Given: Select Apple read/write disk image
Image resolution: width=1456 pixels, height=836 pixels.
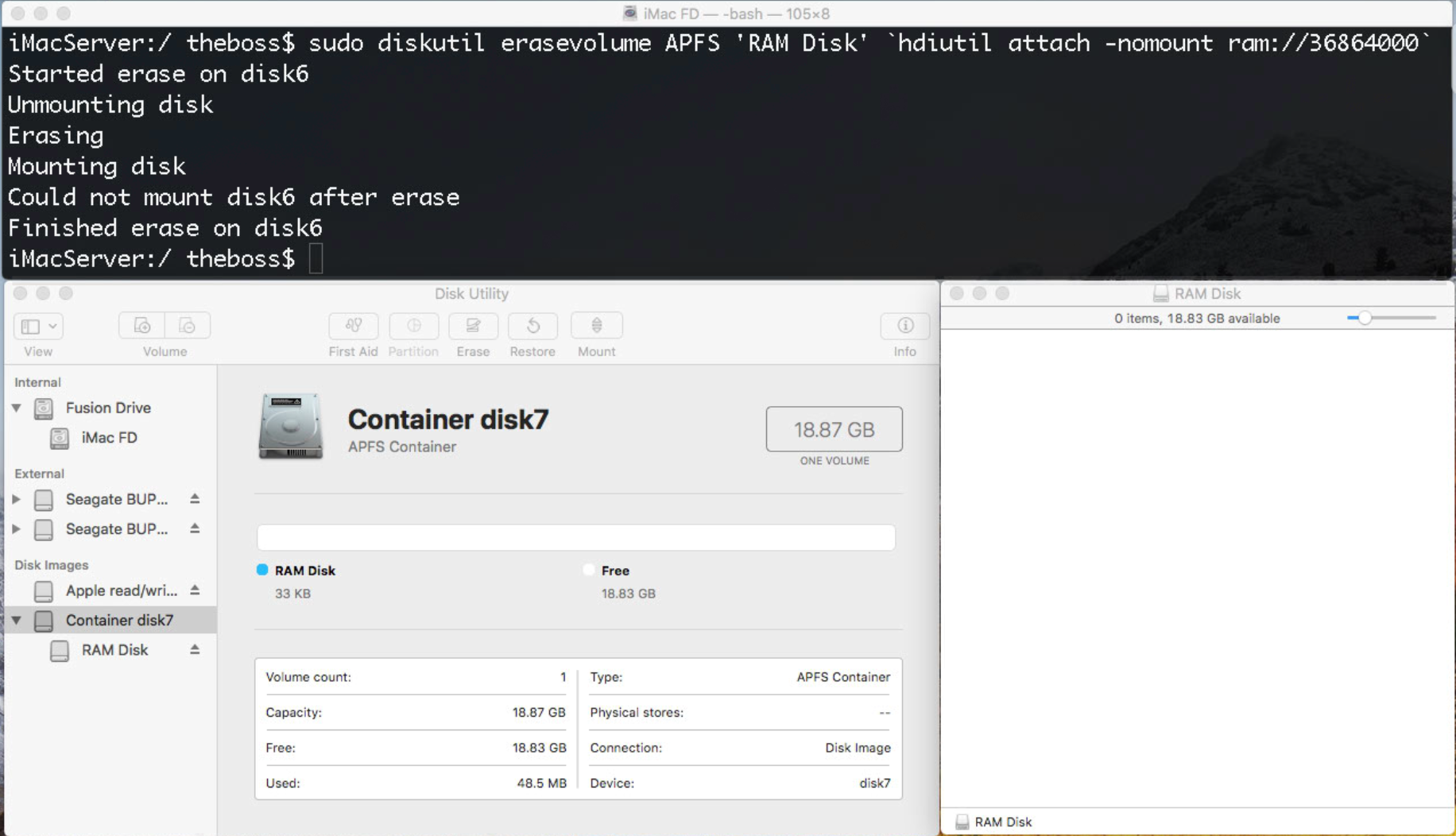Looking at the screenshot, I should point(121,590).
